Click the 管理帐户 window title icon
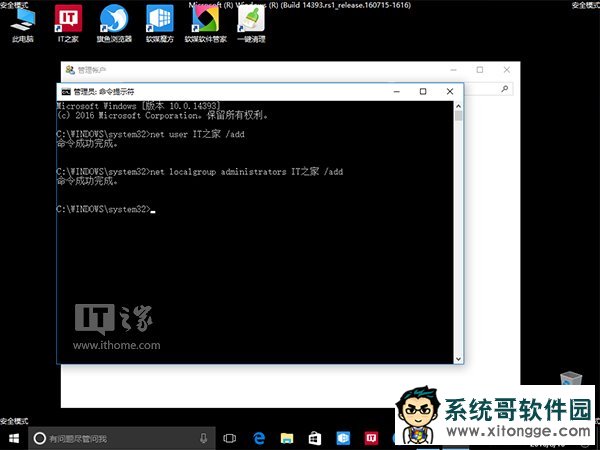Viewport: 600px width, 450px height. 70,70
